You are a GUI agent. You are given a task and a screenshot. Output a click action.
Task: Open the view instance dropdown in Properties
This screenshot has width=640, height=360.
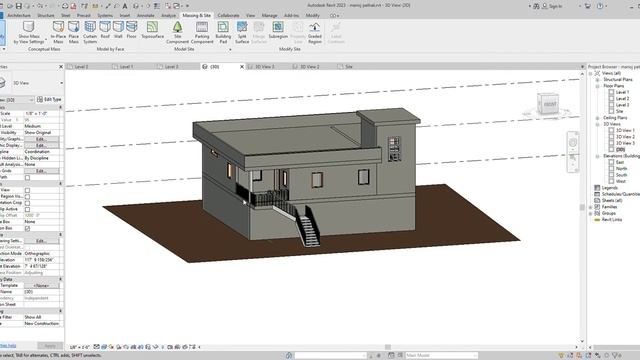31,100
